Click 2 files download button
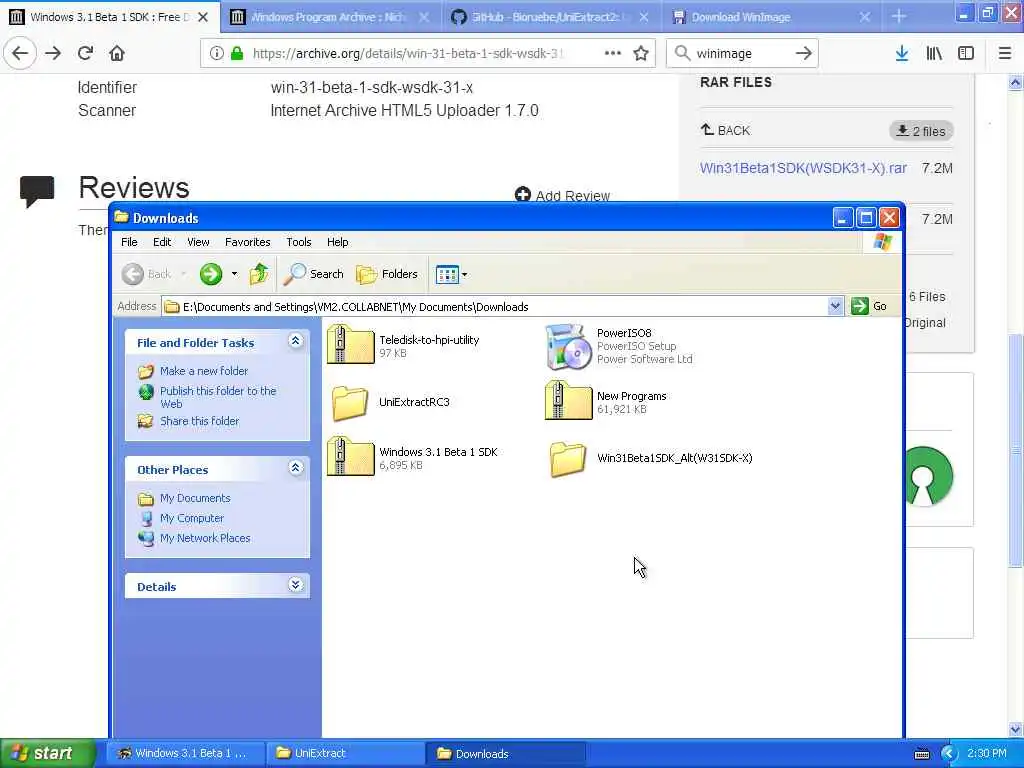Image resolution: width=1024 pixels, height=768 pixels. point(921,131)
